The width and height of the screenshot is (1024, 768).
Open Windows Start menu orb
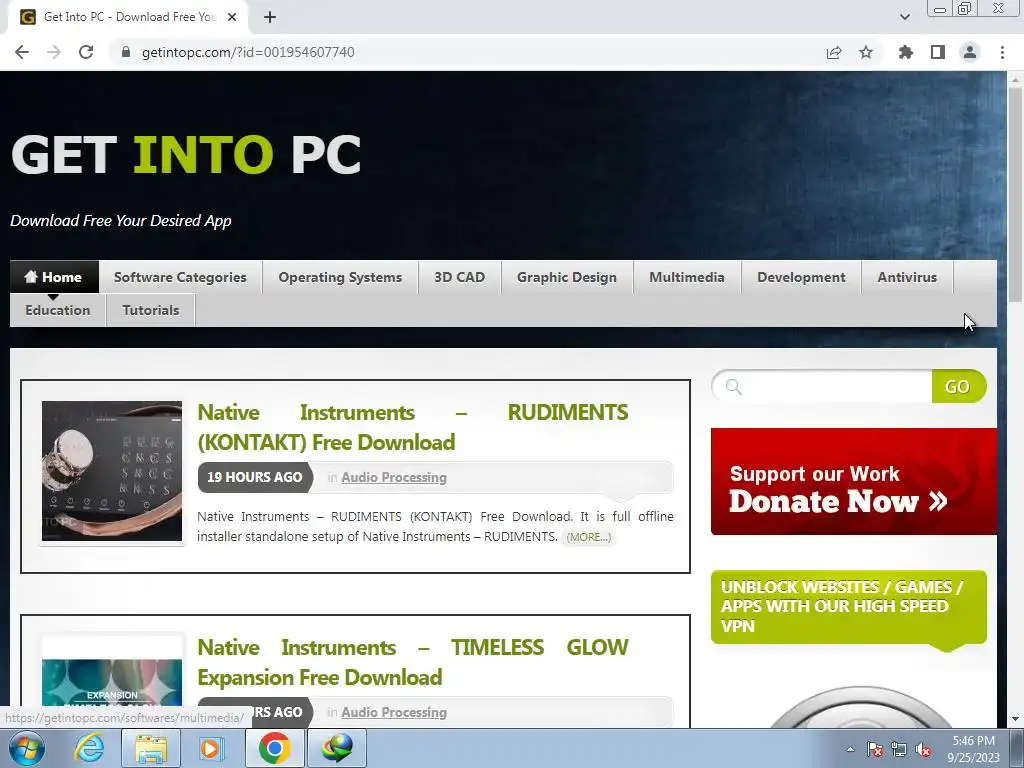click(x=26, y=748)
